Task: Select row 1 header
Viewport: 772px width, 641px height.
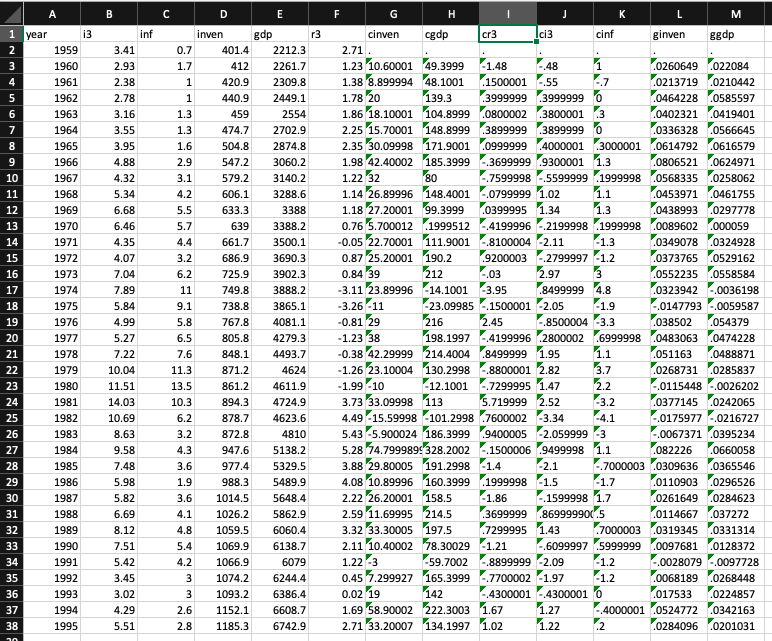Action: 12,34
